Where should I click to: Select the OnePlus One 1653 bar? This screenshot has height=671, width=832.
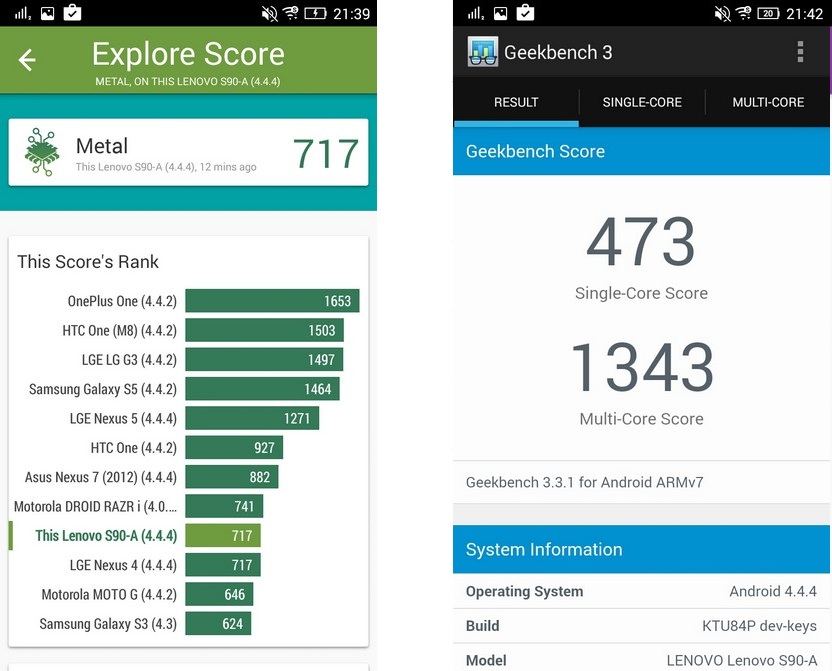pyautogui.click(x=272, y=301)
